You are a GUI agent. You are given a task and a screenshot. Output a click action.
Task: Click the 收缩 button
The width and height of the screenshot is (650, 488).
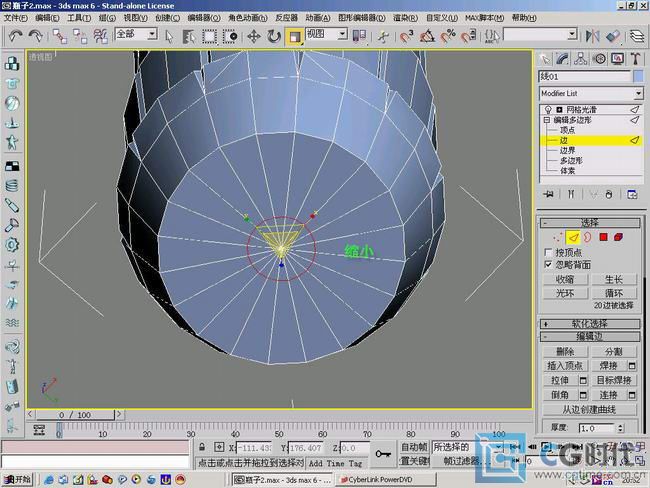click(x=565, y=279)
